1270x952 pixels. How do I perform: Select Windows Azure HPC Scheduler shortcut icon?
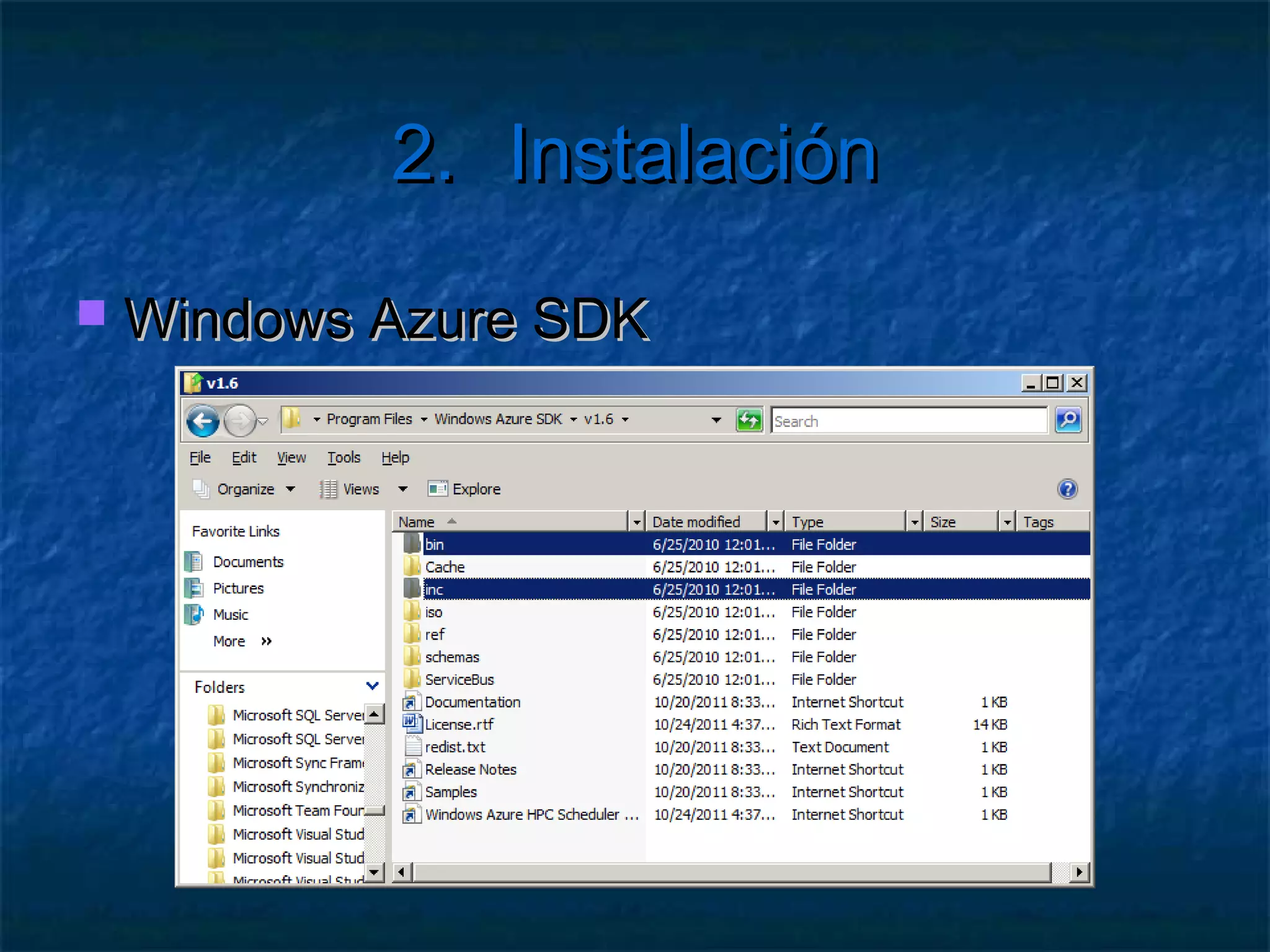pyautogui.click(x=412, y=814)
